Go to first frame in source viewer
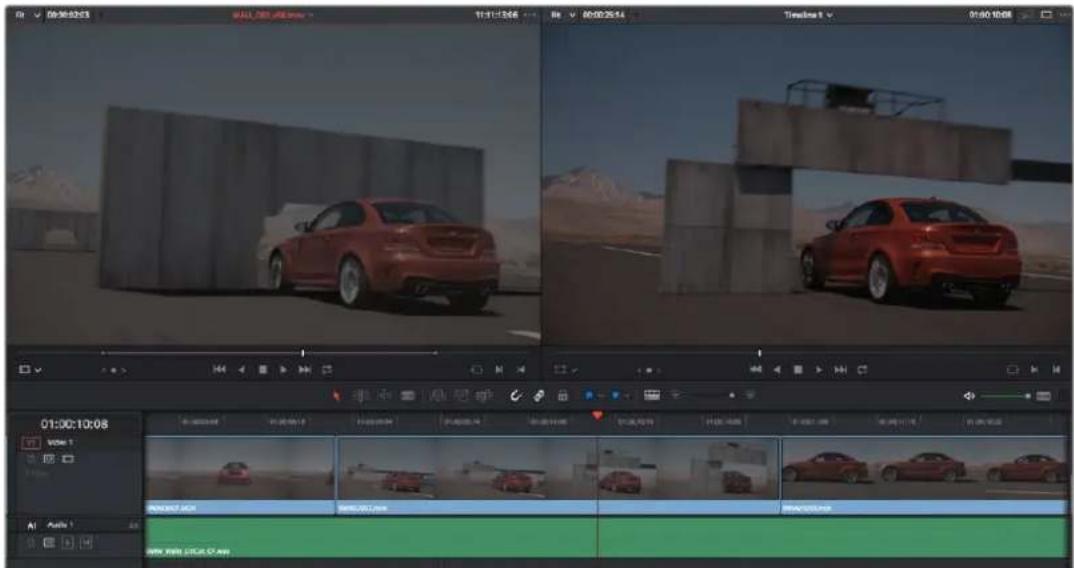Image resolution: width=1074 pixels, height=568 pixels. point(219,369)
